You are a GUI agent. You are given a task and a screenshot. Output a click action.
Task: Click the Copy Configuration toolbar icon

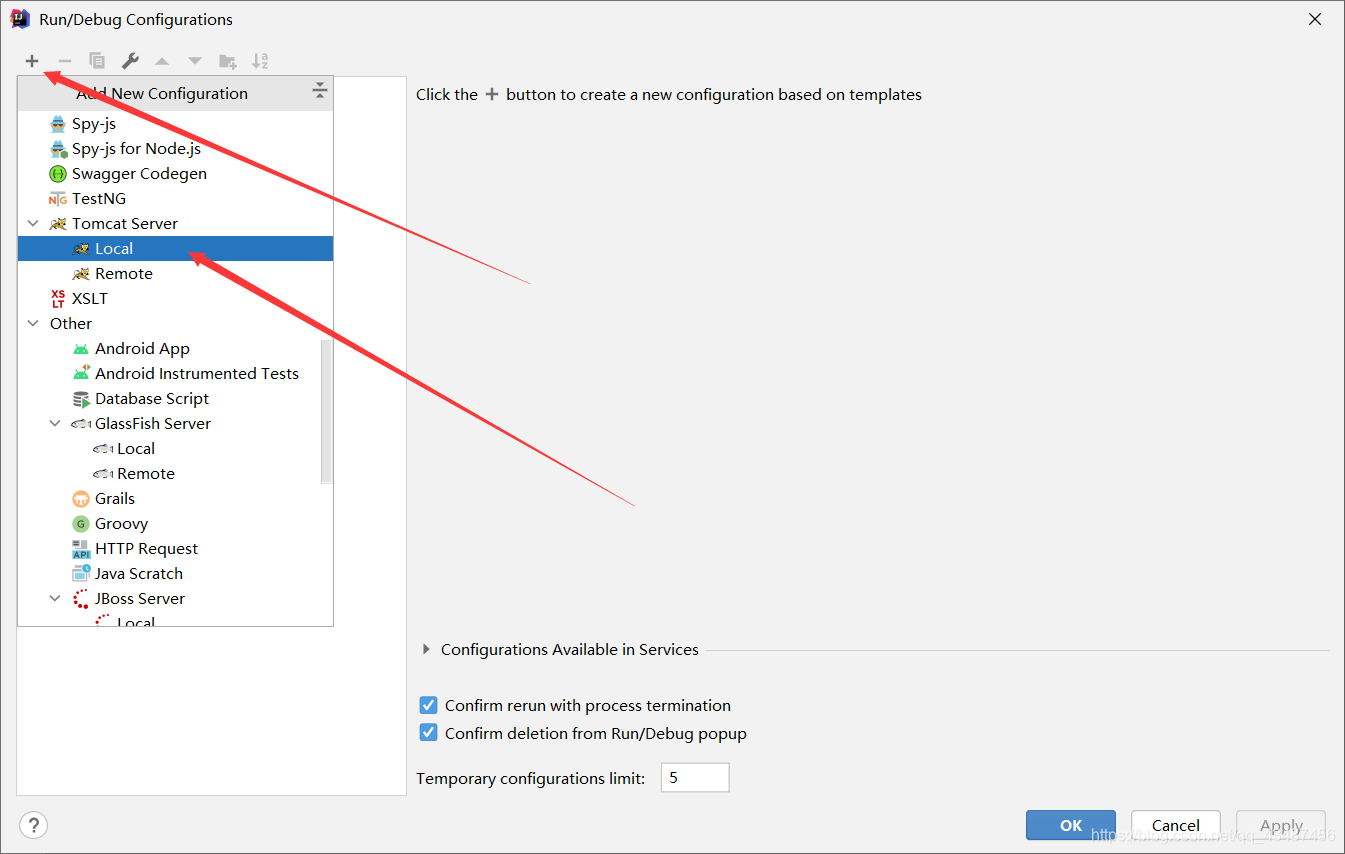[97, 61]
